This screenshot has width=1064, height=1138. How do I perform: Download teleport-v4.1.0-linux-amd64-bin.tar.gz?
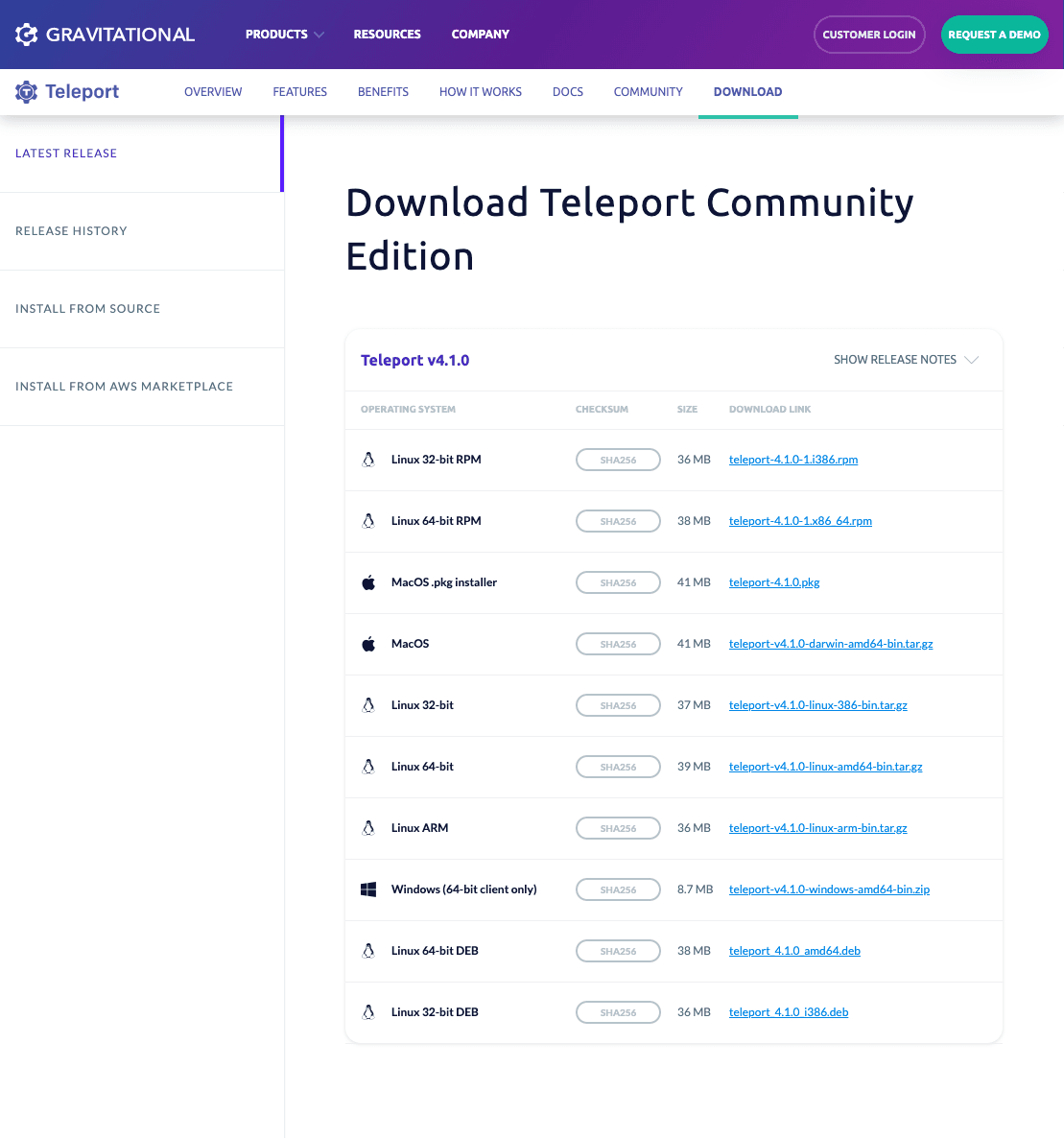point(825,767)
